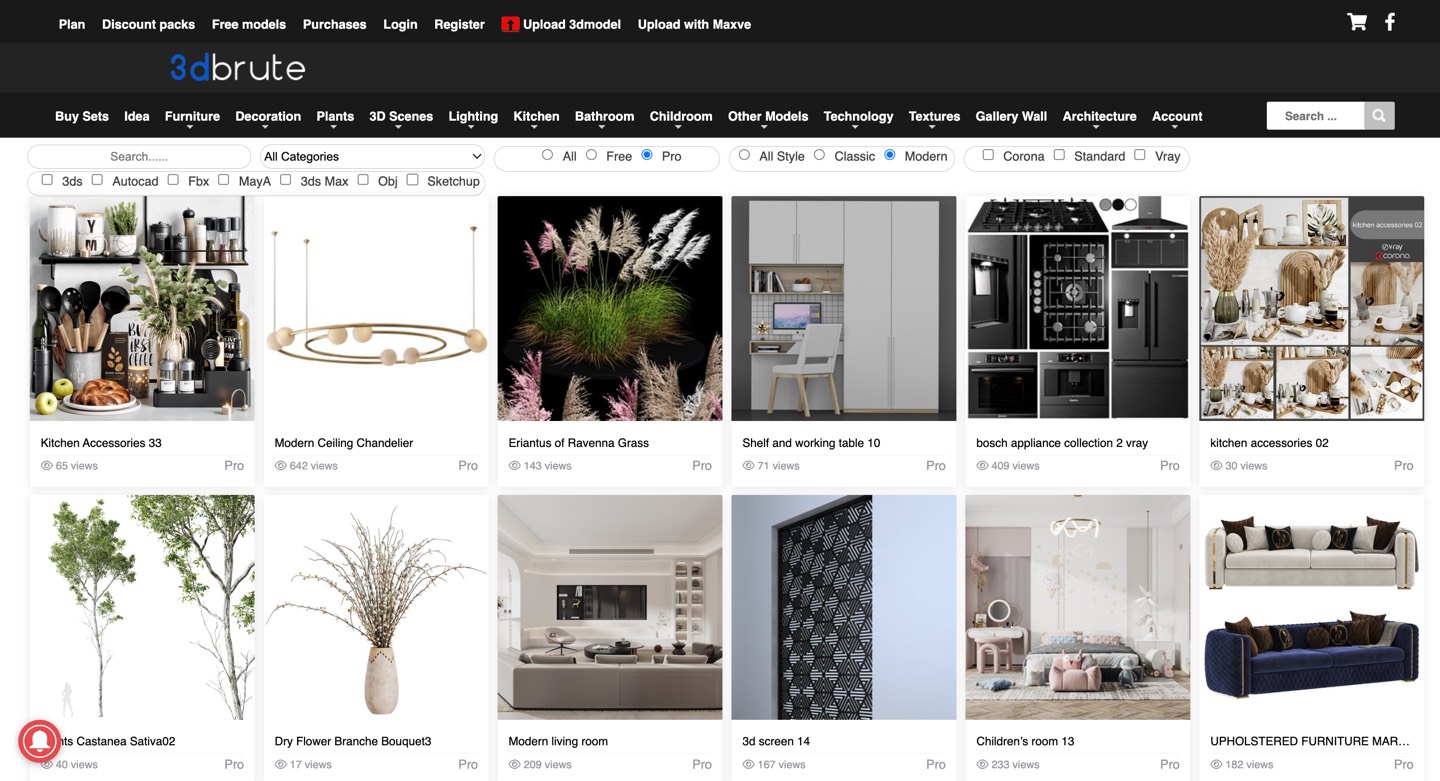This screenshot has height=781, width=1440.
Task: Open the All Categories dropdown
Action: (x=372, y=156)
